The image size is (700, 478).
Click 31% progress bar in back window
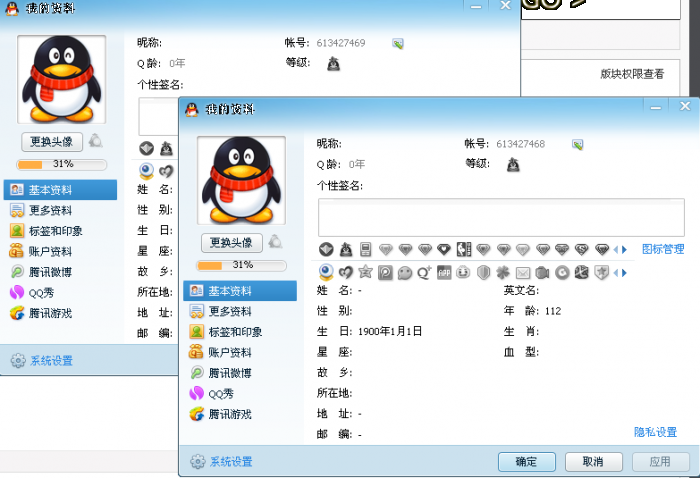pos(62,165)
